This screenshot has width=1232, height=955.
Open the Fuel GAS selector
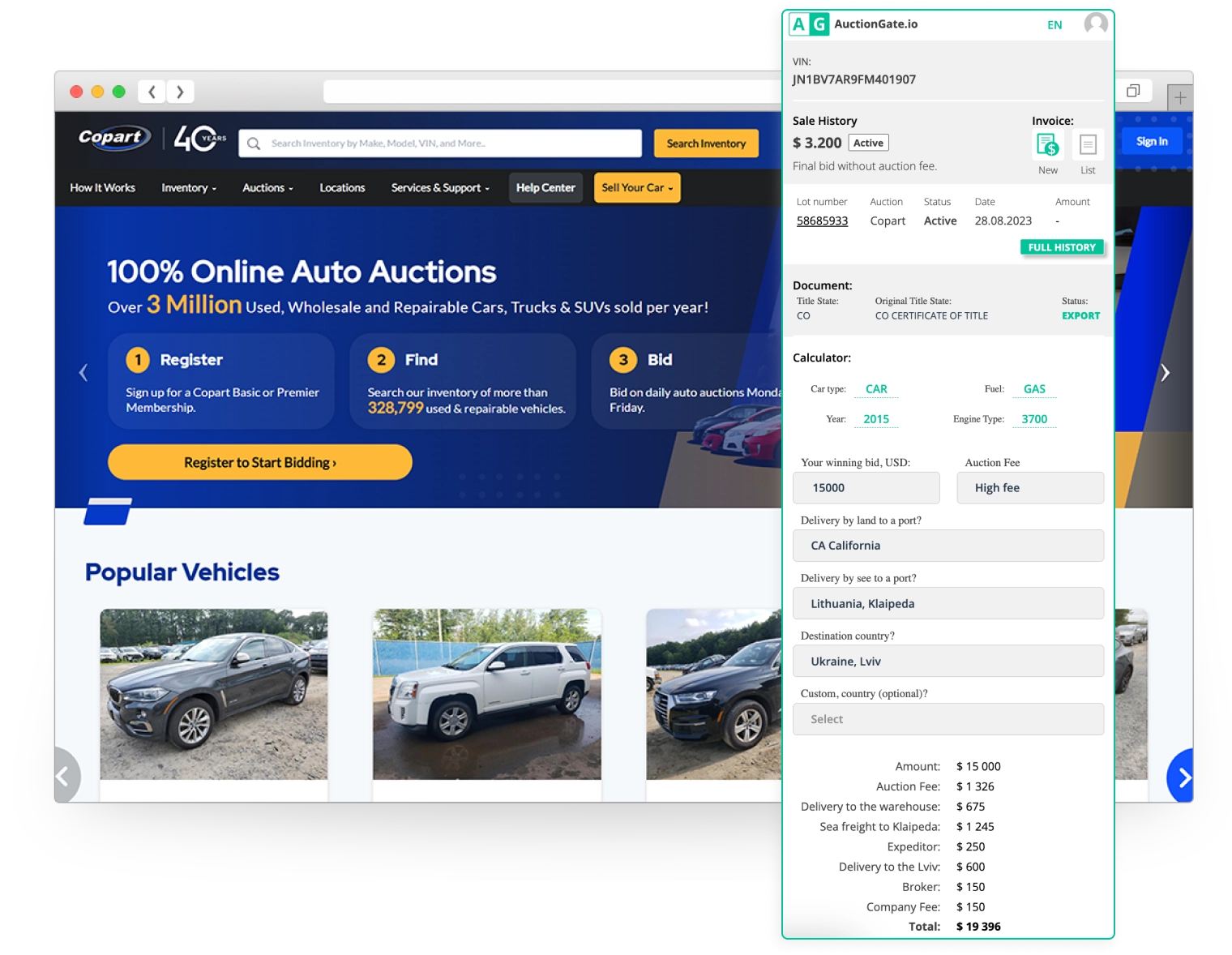tap(1034, 389)
